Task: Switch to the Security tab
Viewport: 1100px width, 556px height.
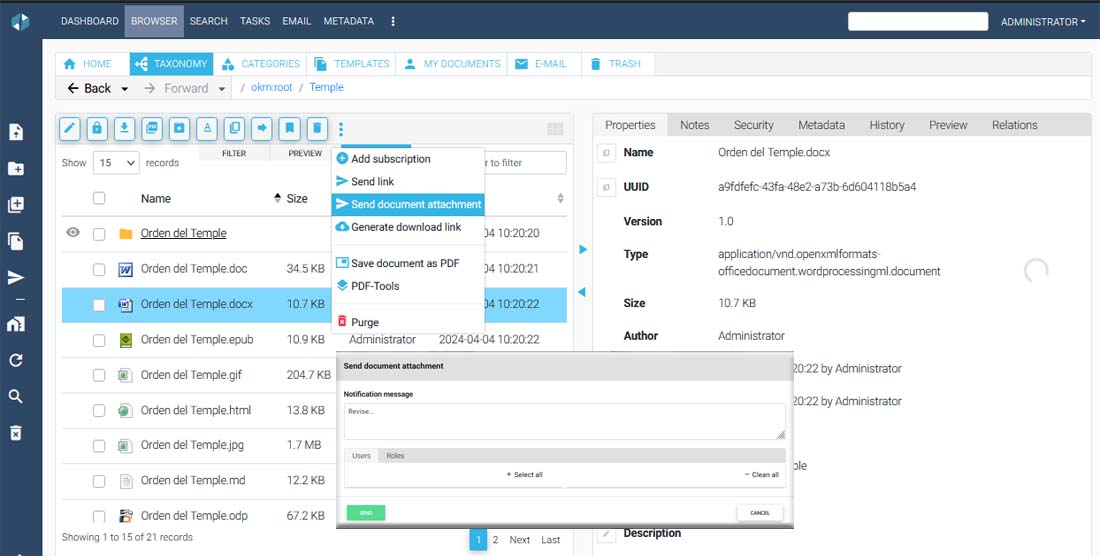Action: [753, 125]
